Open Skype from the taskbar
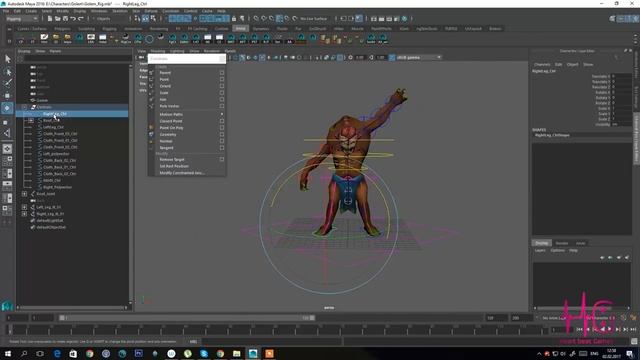 click(204, 353)
